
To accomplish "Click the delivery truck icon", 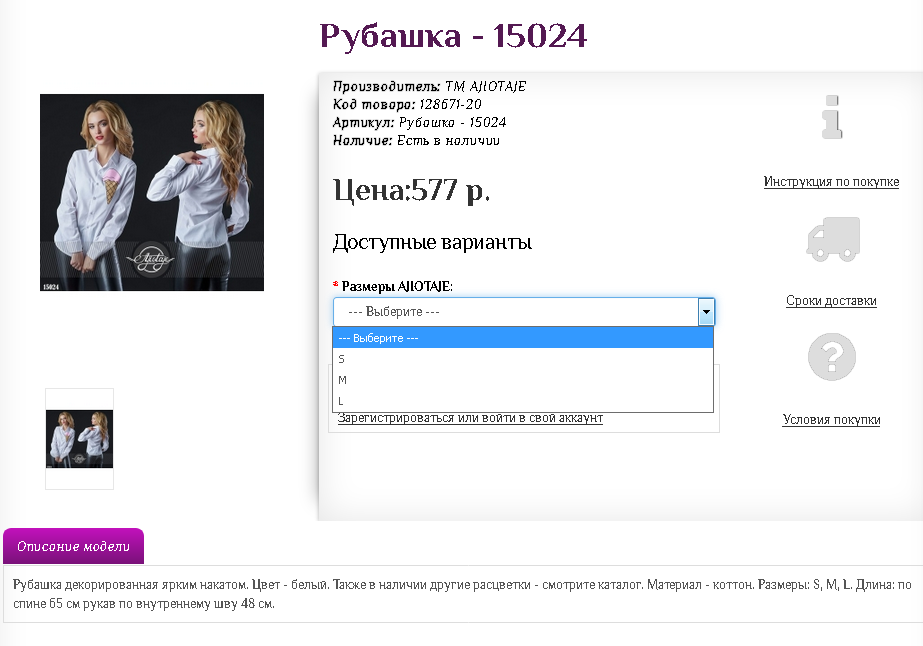I will tap(833, 239).
